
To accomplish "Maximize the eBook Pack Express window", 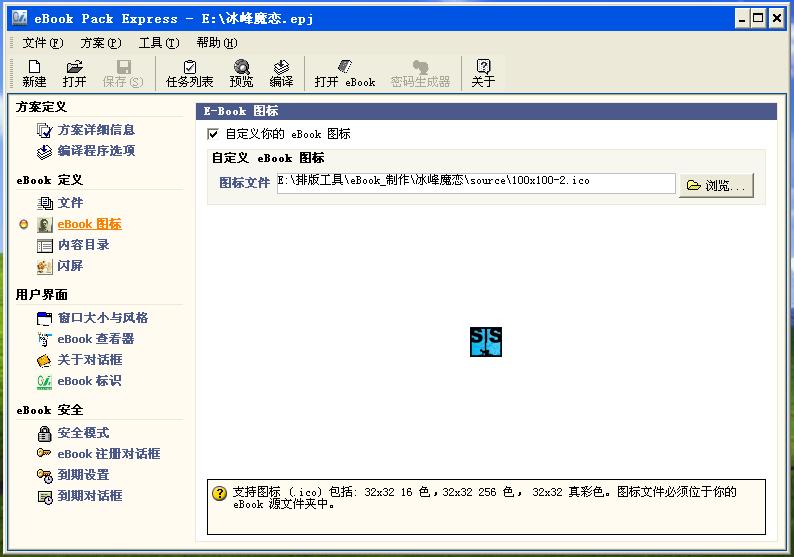I will point(758,19).
